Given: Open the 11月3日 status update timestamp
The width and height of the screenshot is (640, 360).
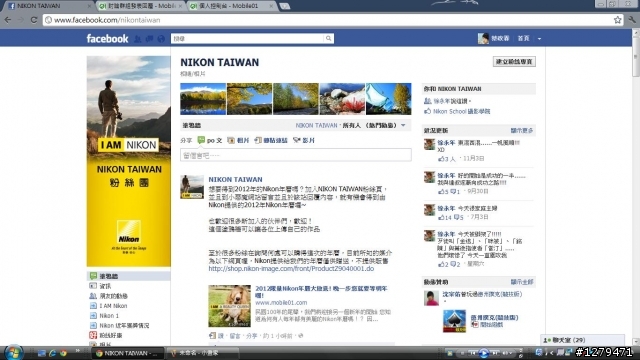Looking at the screenshot, I should coord(473,158).
